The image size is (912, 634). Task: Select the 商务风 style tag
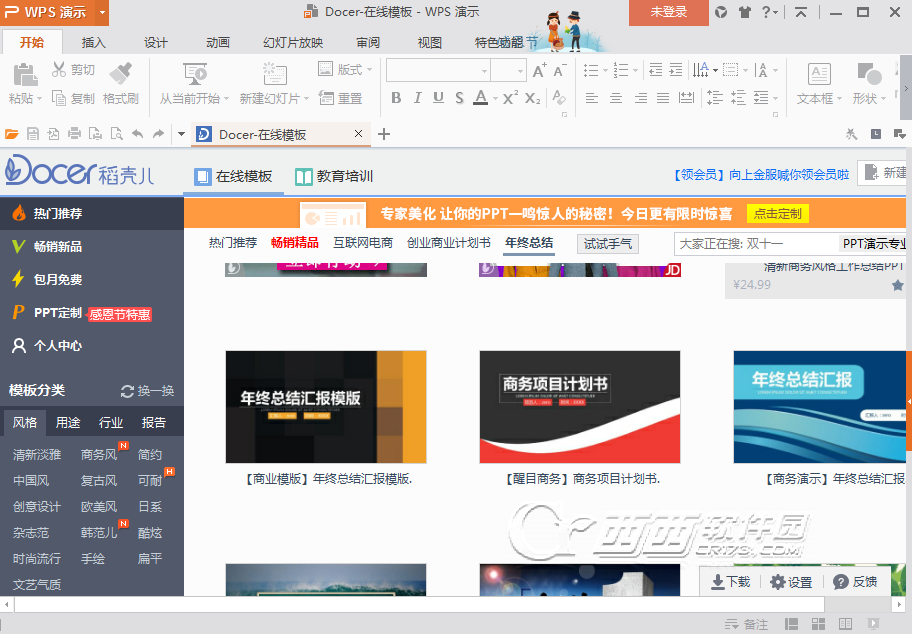tap(99, 454)
